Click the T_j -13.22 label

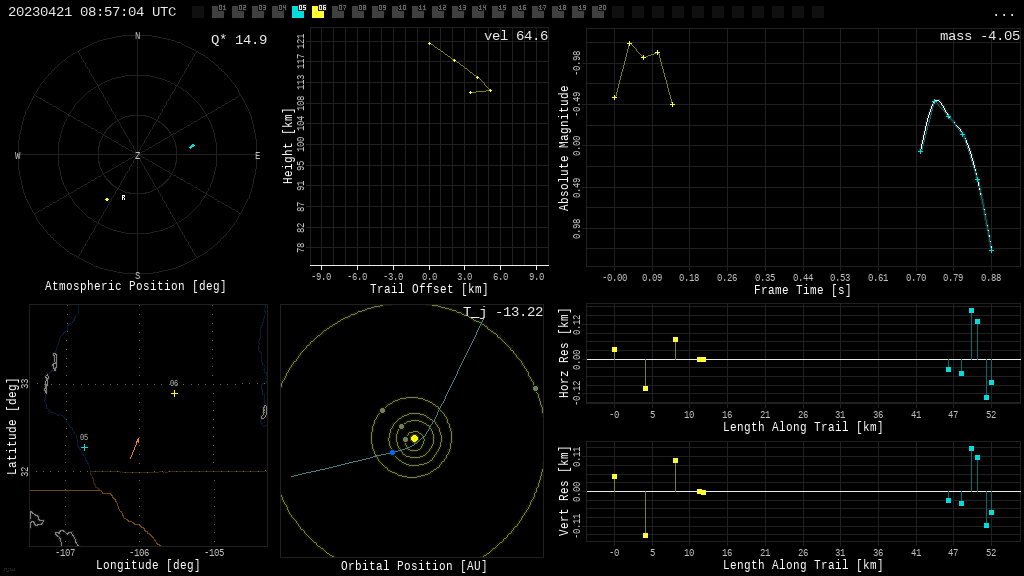[503, 313]
